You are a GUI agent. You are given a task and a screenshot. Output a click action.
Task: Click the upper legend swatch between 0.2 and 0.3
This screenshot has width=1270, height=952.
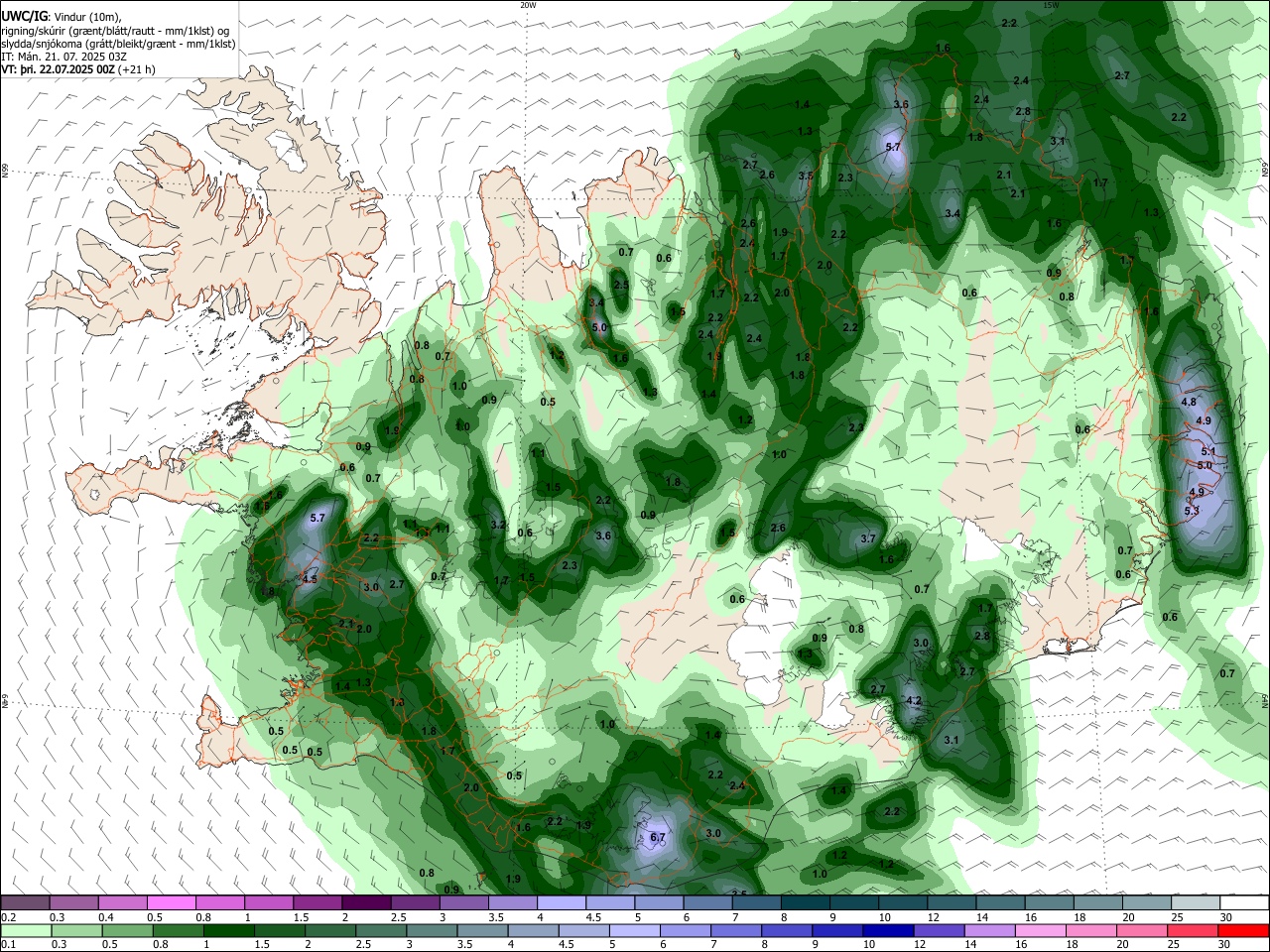(25, 902)
